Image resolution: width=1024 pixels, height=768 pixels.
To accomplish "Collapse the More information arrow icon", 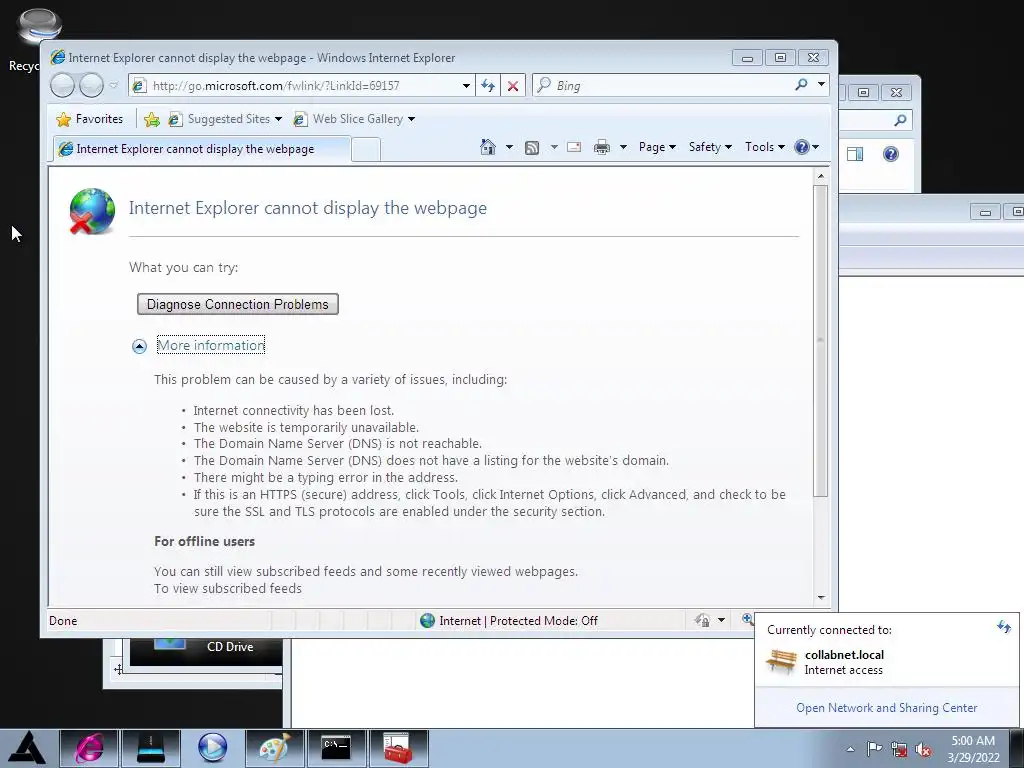I will point(139,346).
